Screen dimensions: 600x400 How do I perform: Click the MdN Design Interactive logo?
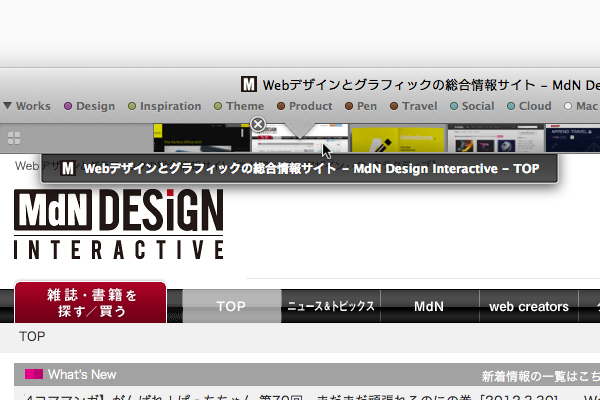pos(119,224)
